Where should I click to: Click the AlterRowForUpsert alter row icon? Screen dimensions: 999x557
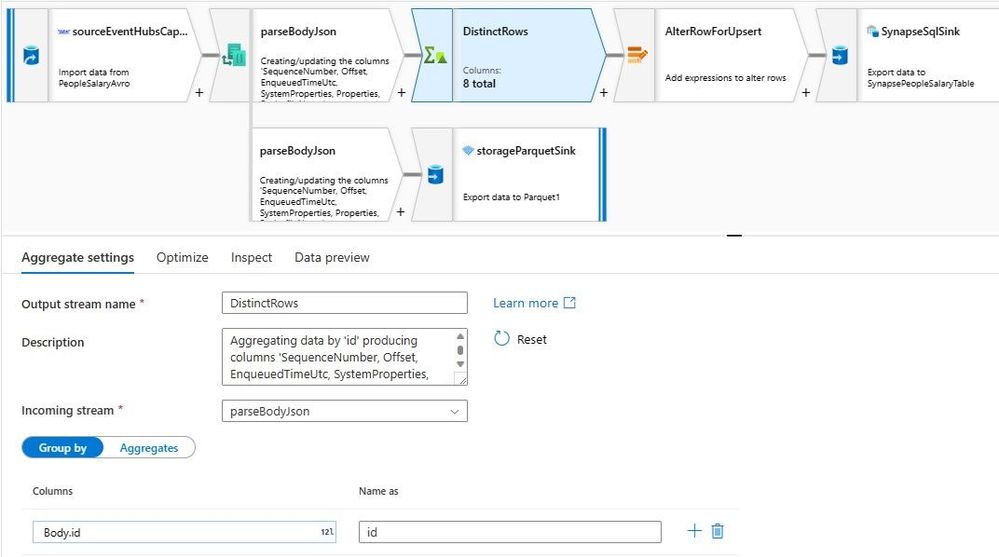(636, 55)
